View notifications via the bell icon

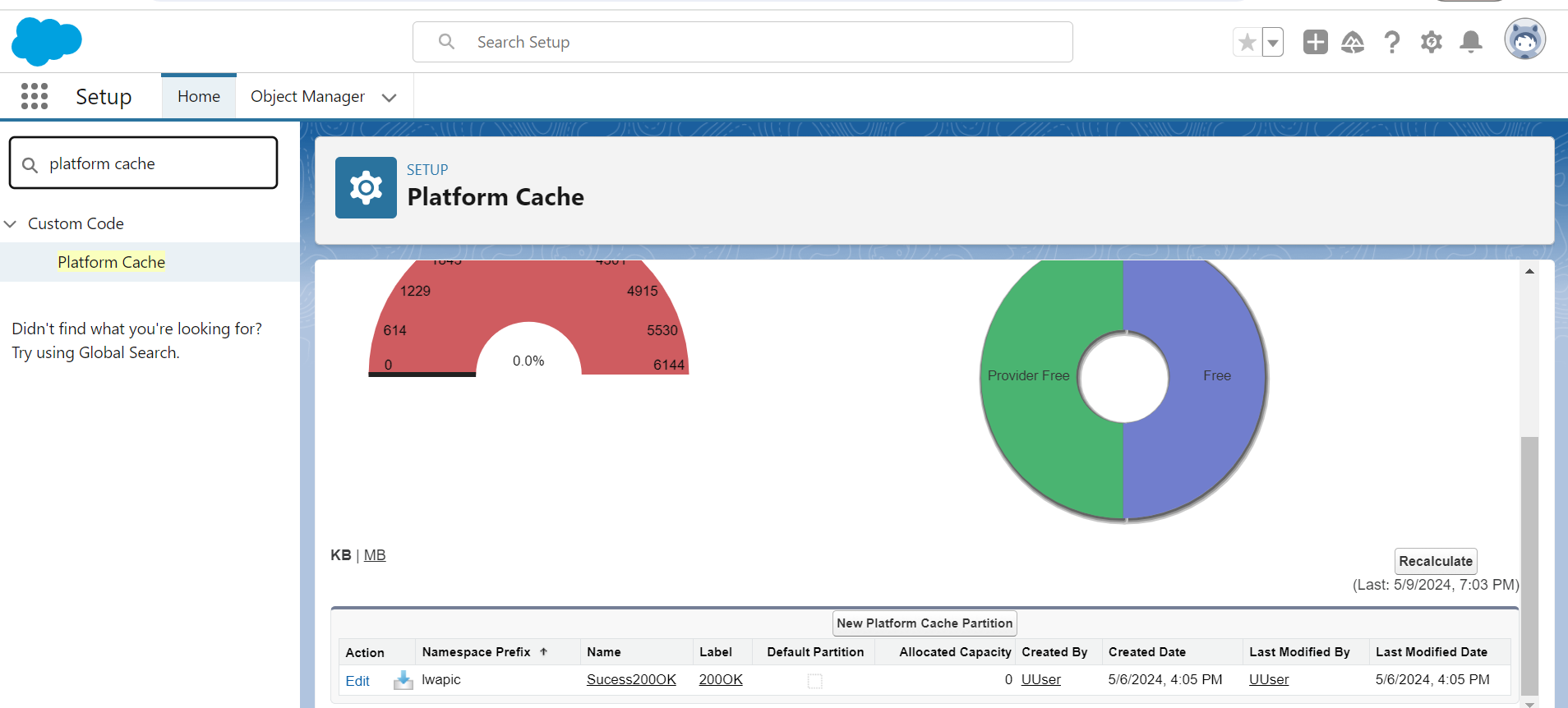1470,42
